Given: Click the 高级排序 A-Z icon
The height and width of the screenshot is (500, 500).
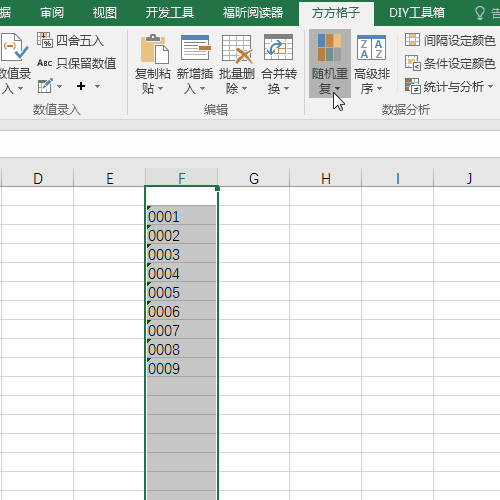Looking at the screenshot, I should point(371,48).
